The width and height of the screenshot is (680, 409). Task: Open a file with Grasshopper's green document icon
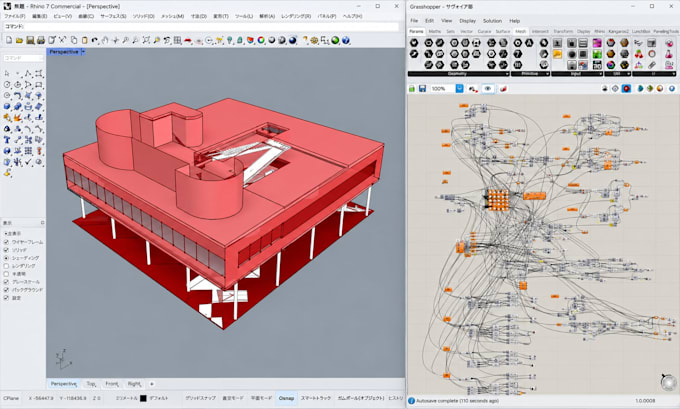[x=412, y=88]
